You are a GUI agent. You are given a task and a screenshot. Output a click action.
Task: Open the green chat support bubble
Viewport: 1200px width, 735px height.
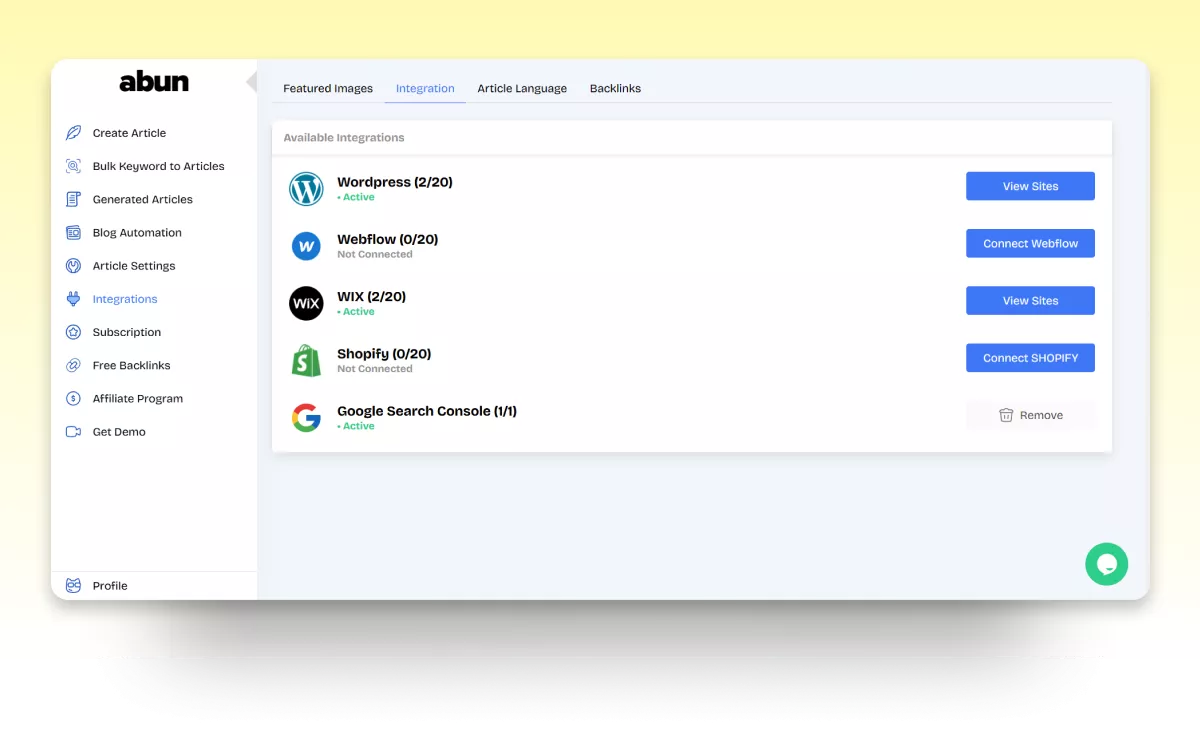(1106, 564)
